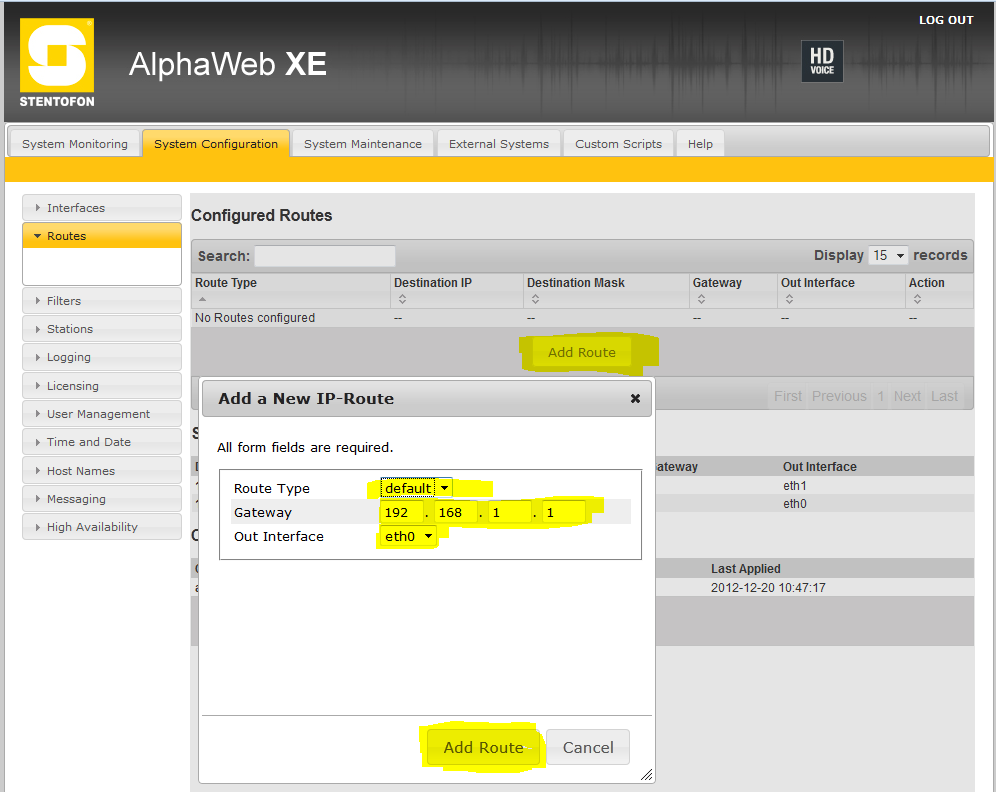Open the Route Type dropdown

coord(416,488)
